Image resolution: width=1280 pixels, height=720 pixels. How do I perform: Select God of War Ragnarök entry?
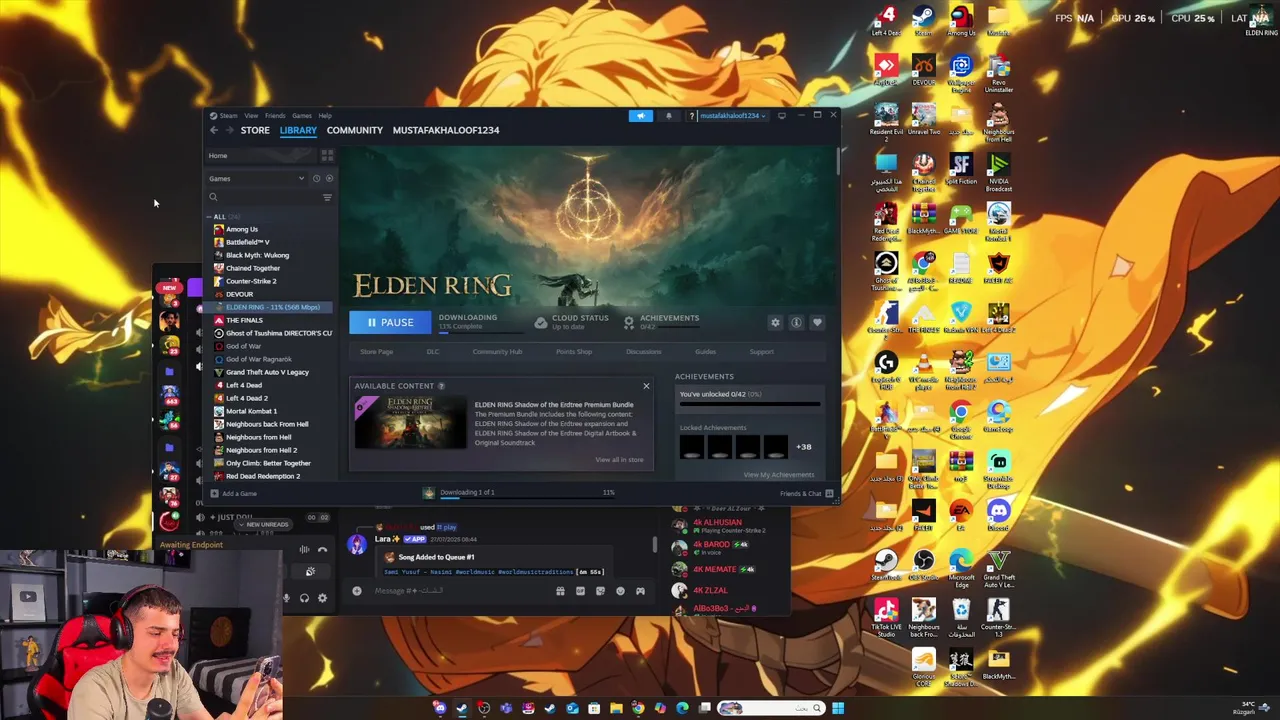click(x=258, y=359)
